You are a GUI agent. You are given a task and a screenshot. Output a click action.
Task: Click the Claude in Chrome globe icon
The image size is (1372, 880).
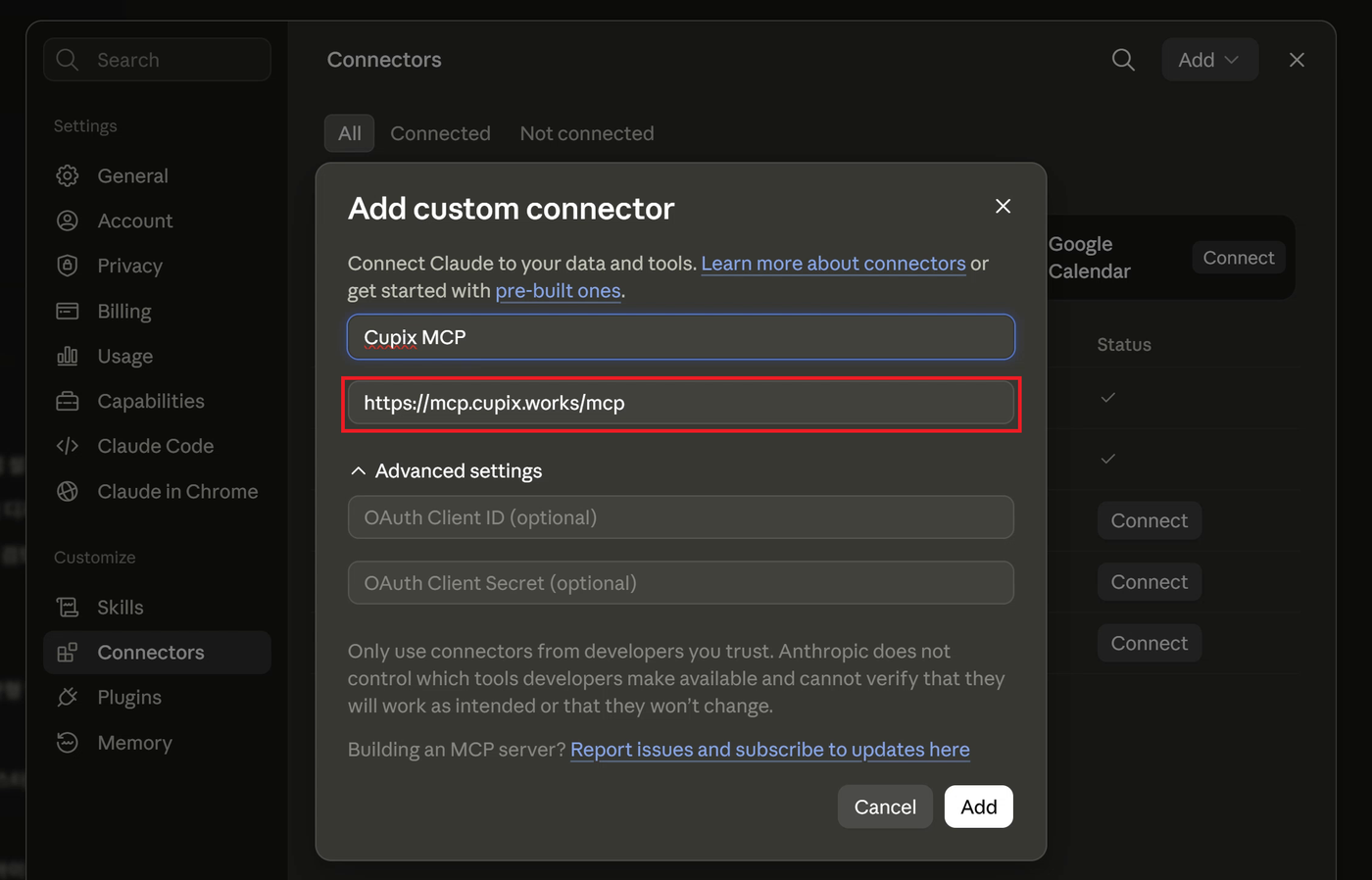pyautogui.click(x=68, y=491)
